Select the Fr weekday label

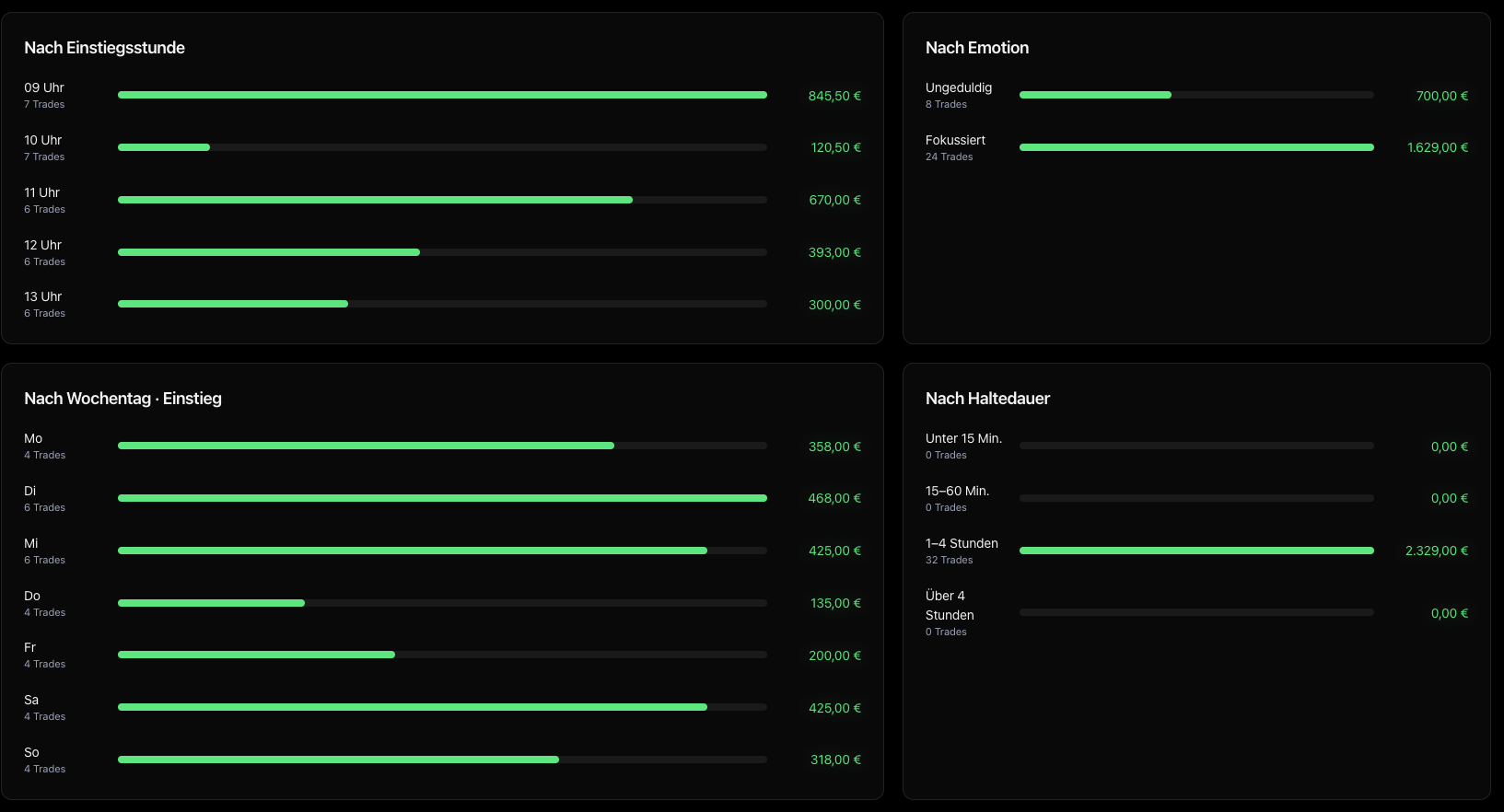pos(29,647)
